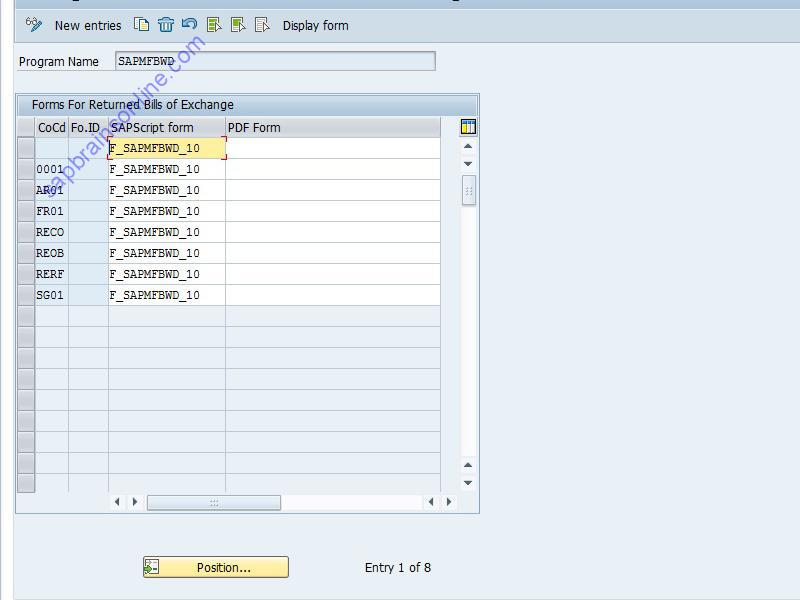Viewport: 800px width, 600px height.
Task: Click the vertical scrollbar down arrow near top
Action: pyautogui.click(x=468, y=164)
